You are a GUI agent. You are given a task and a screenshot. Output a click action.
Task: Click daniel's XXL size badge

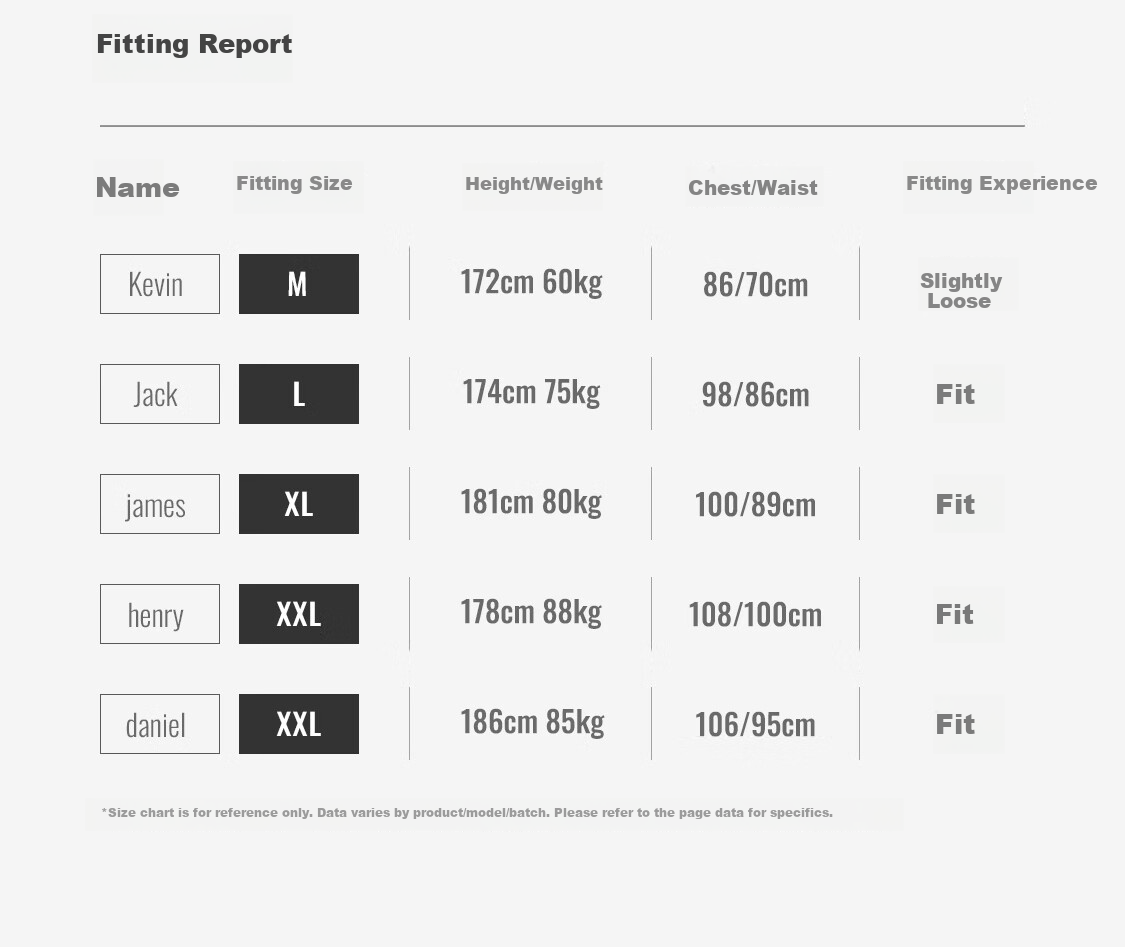point(298,724)
